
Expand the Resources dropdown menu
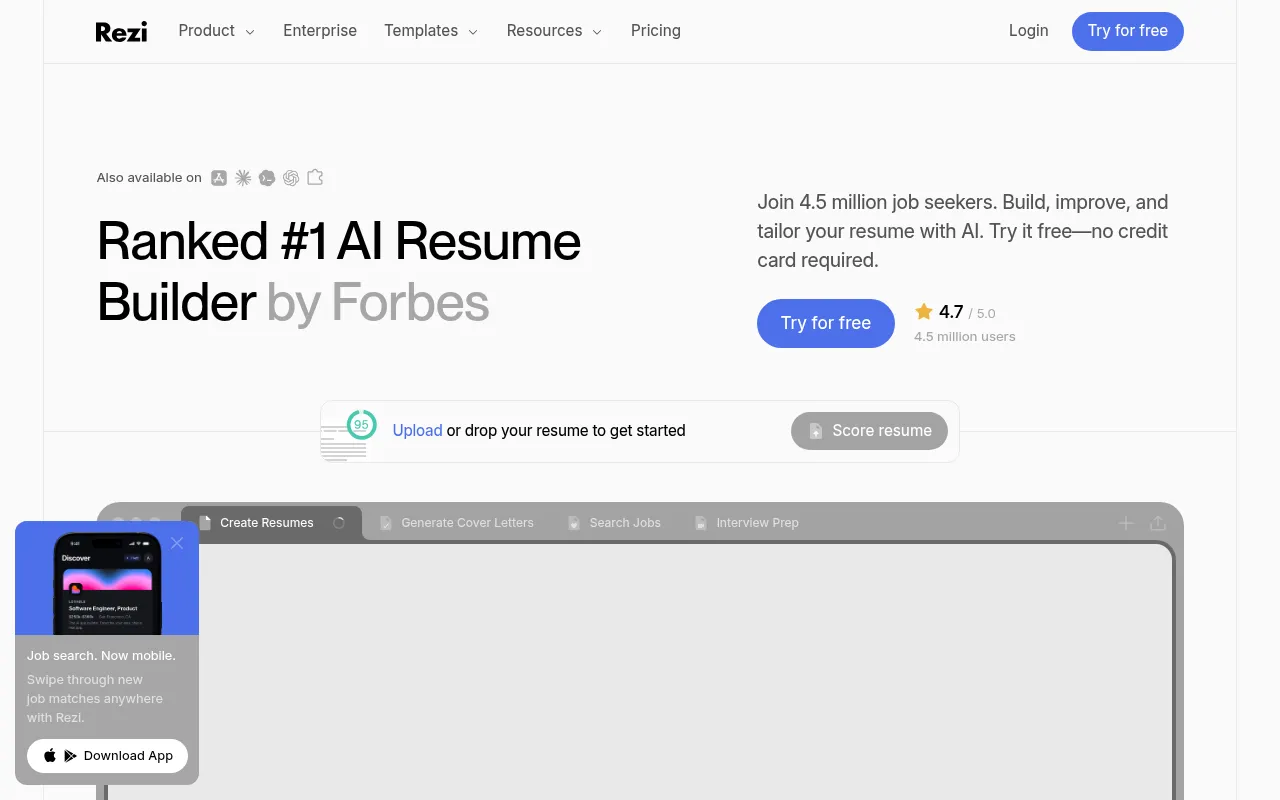tap(554, 31)
